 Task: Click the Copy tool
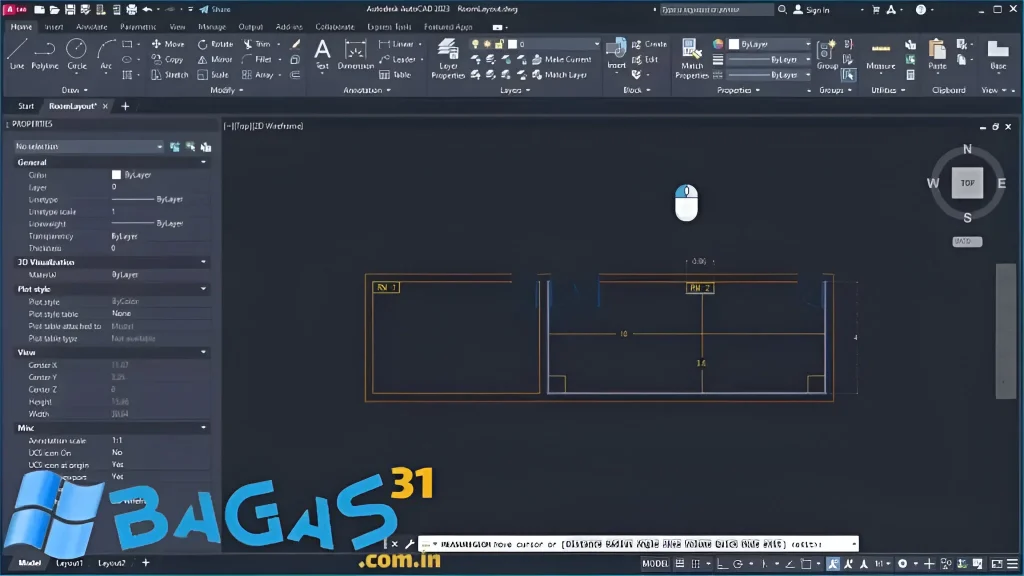coord(167,59)
